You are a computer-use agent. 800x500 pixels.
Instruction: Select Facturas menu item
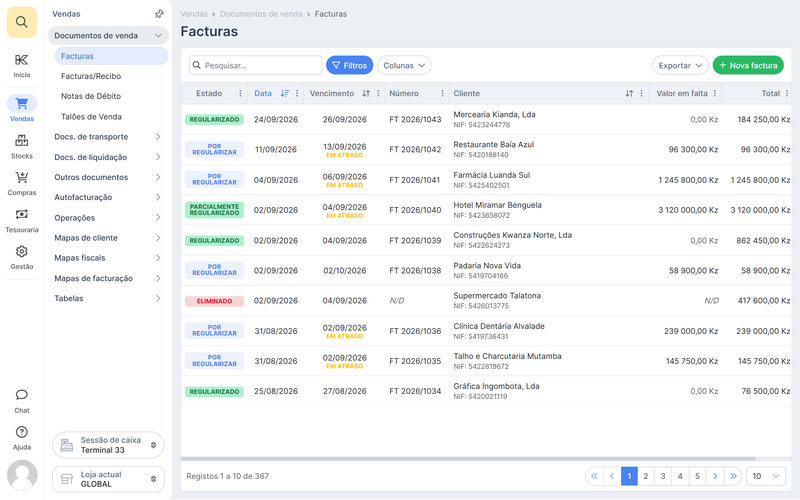pyautogui.click(x=111, y=56)
